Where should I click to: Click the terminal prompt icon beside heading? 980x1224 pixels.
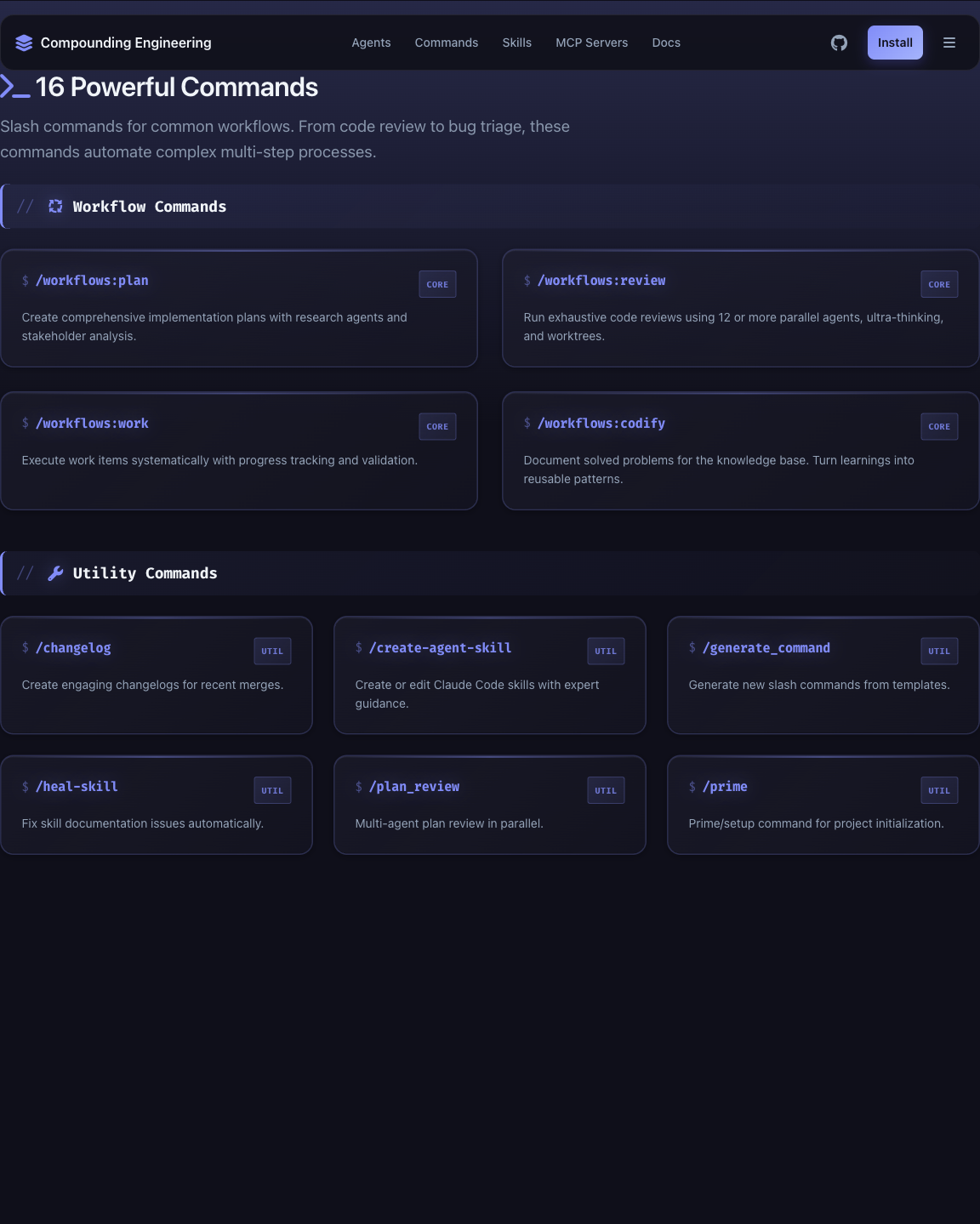15,87
